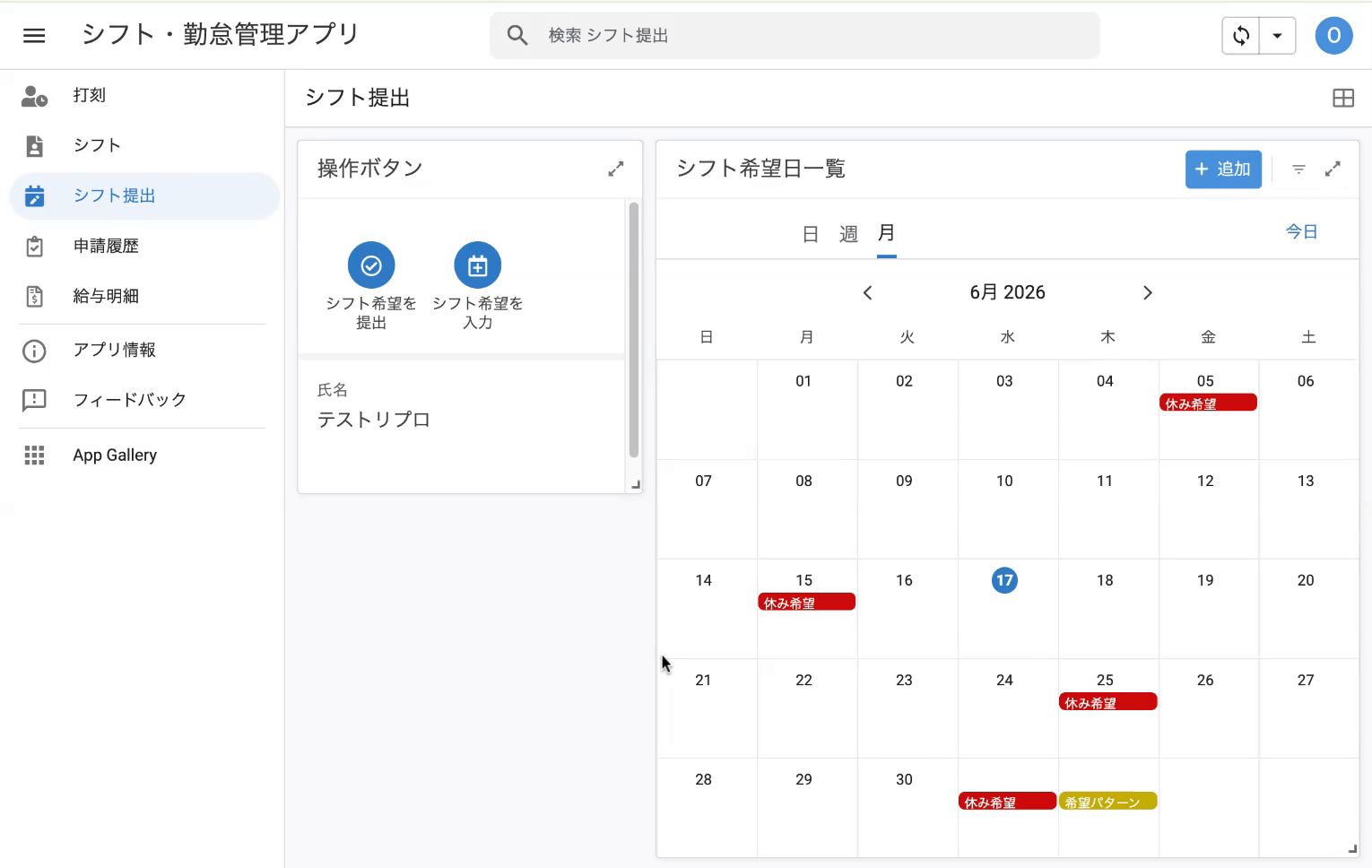Click the 申請履歴 clipboard sidebar icon
The width and height of the screenshot is (1372, 868).
(34, 247)
